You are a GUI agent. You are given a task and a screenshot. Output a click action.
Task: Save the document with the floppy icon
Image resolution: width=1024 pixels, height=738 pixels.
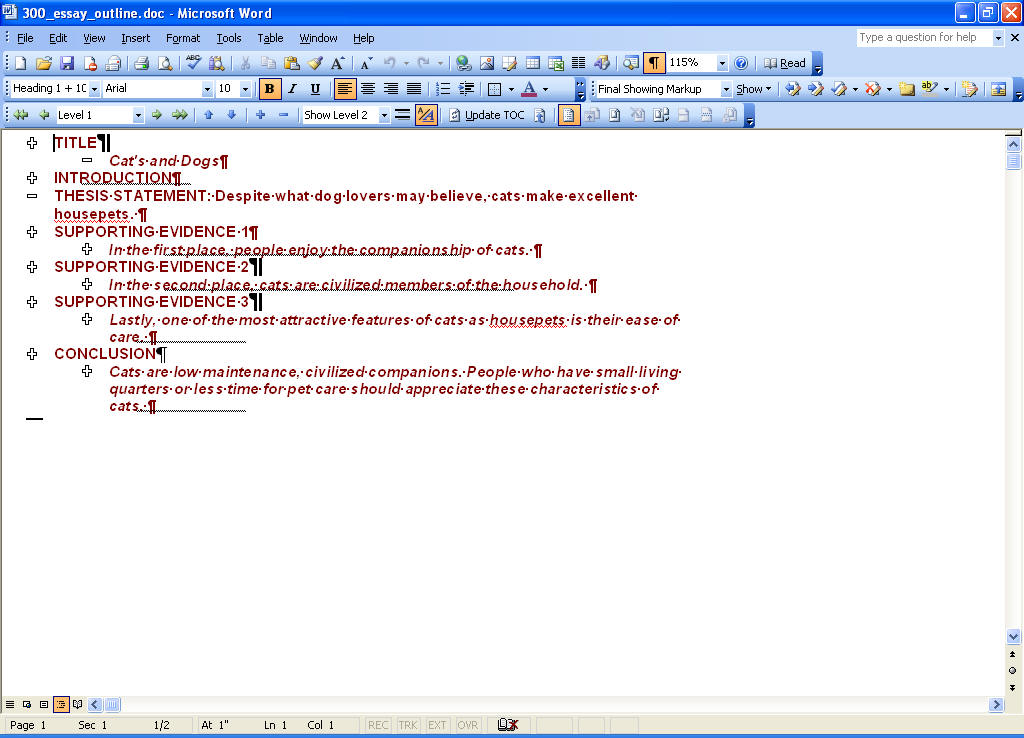pos(67,63)
